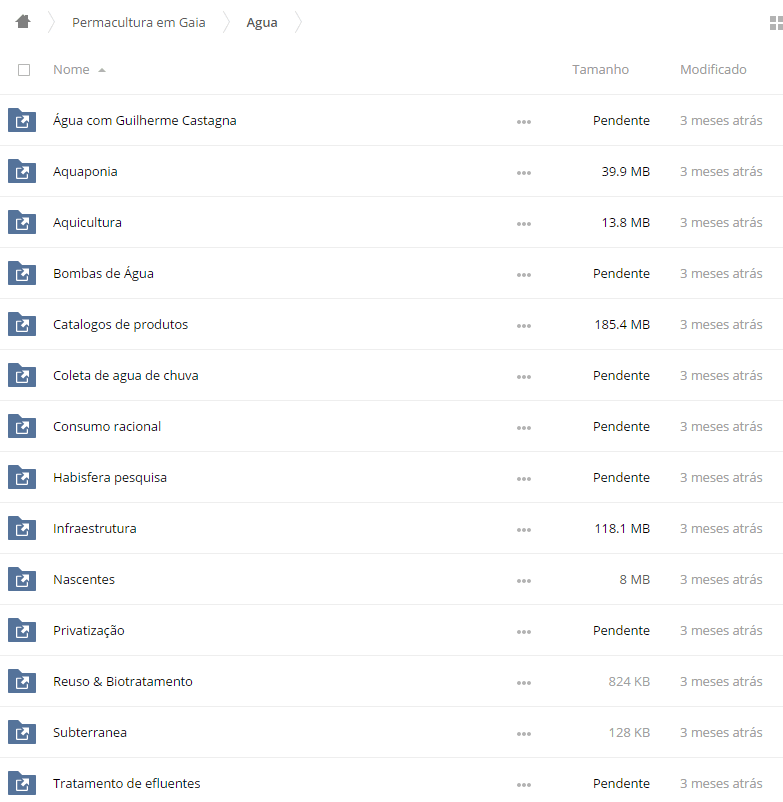The width and height of the screenshot is (783, 802).
Task: Tick the select-all files checkbox
Action: pyautogui.click(x=24, y=70)
